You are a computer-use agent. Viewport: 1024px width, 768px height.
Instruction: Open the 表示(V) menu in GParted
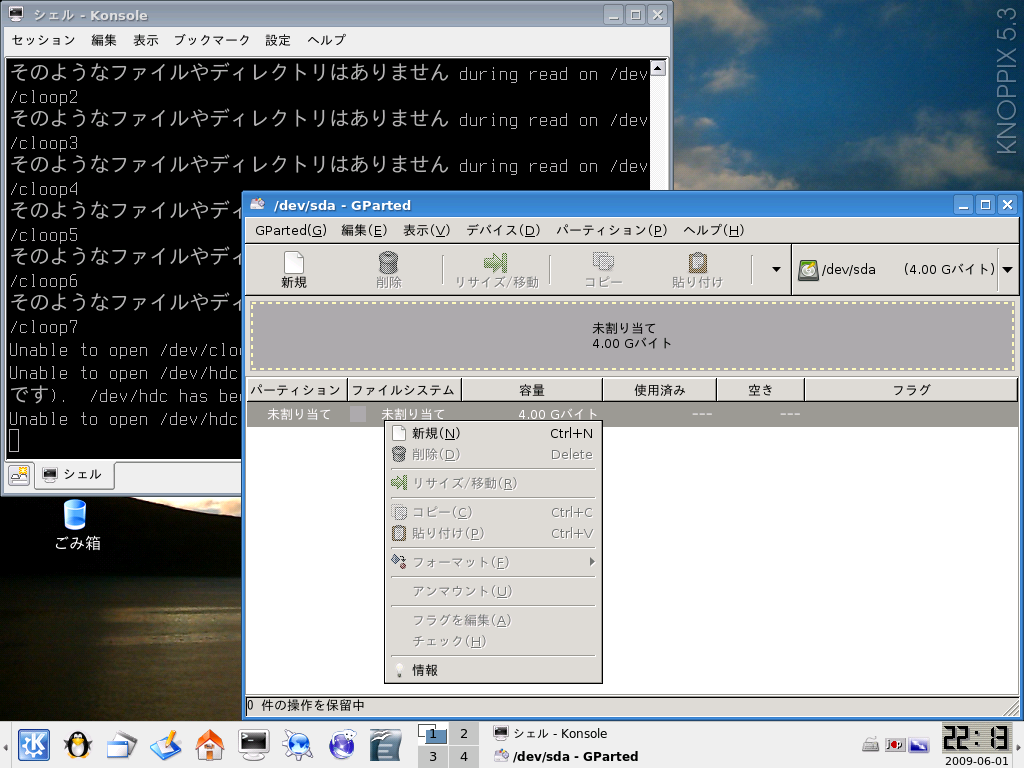[426, 230]
